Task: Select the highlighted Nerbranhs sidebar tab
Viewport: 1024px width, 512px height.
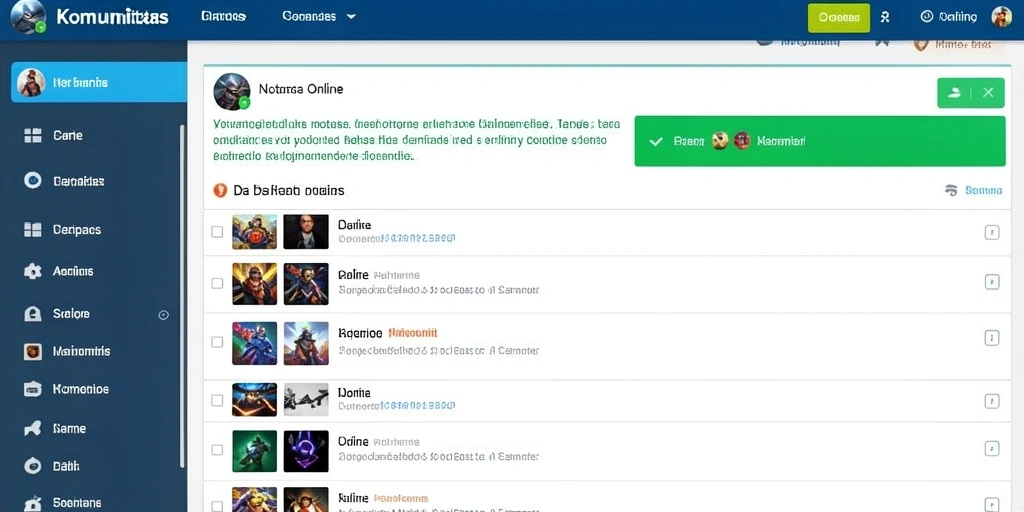Action: click(x=99, y=82)
